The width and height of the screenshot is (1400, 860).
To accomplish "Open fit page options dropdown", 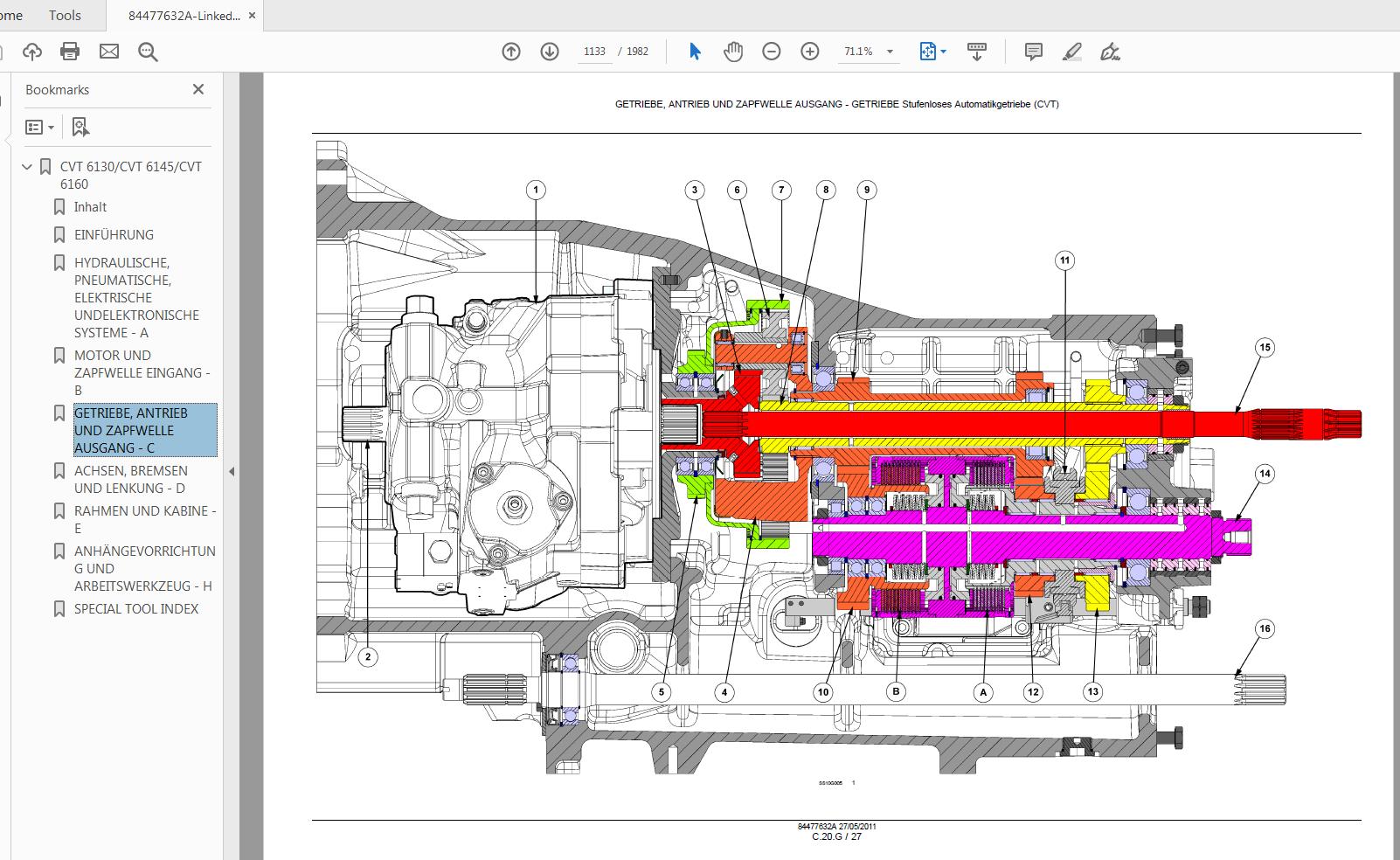I will tap(943, 52).
